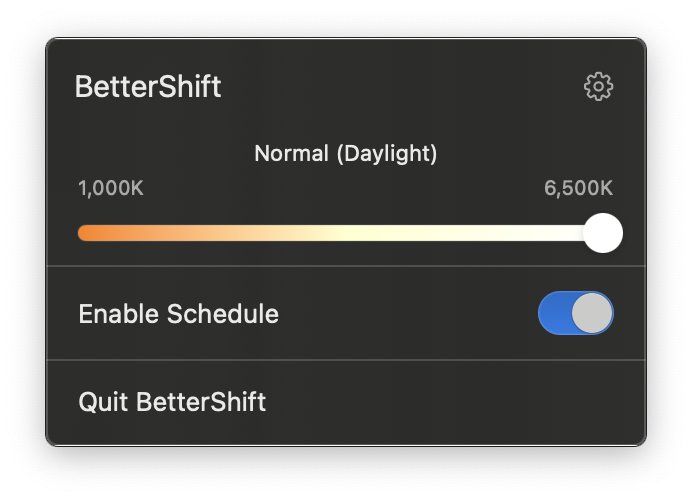Open the BetterShift settings gear

598,86
